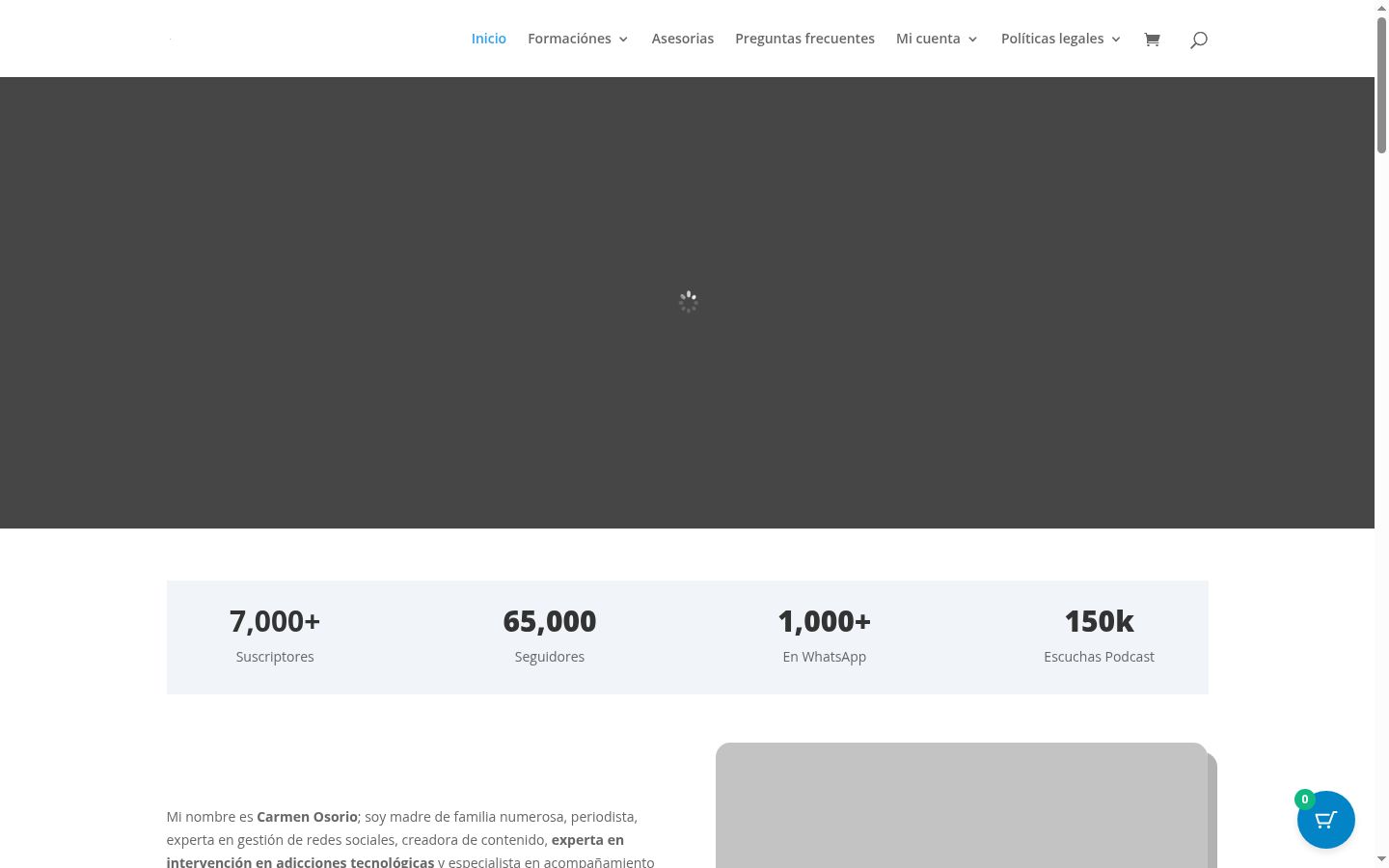Expand the Formaciónes dropdown chevron
The image size is (1389, 868).
tap(623, 40)
